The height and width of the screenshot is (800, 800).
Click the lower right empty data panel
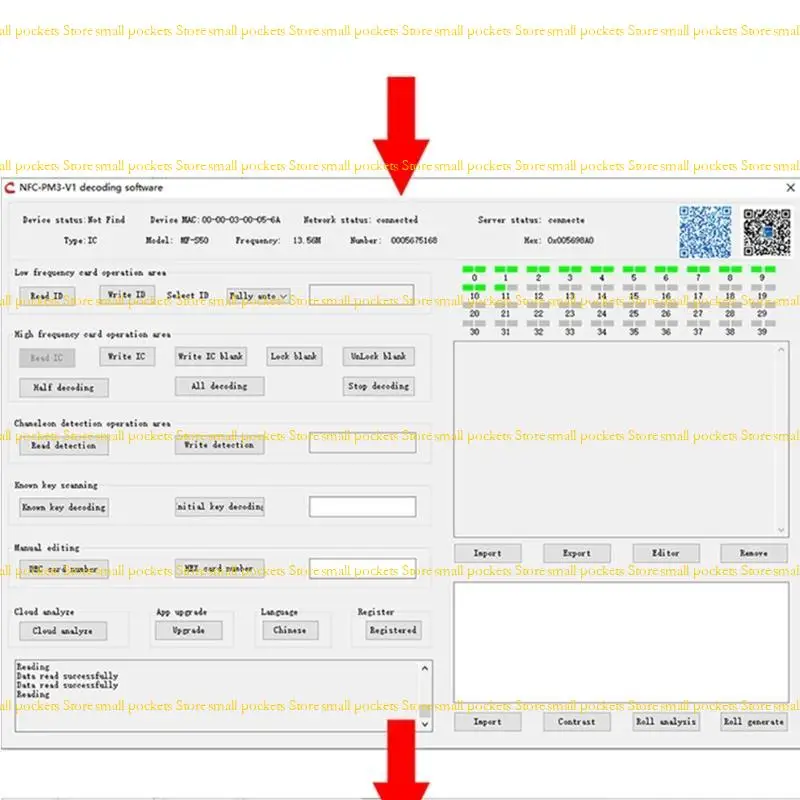click(621, 642)
